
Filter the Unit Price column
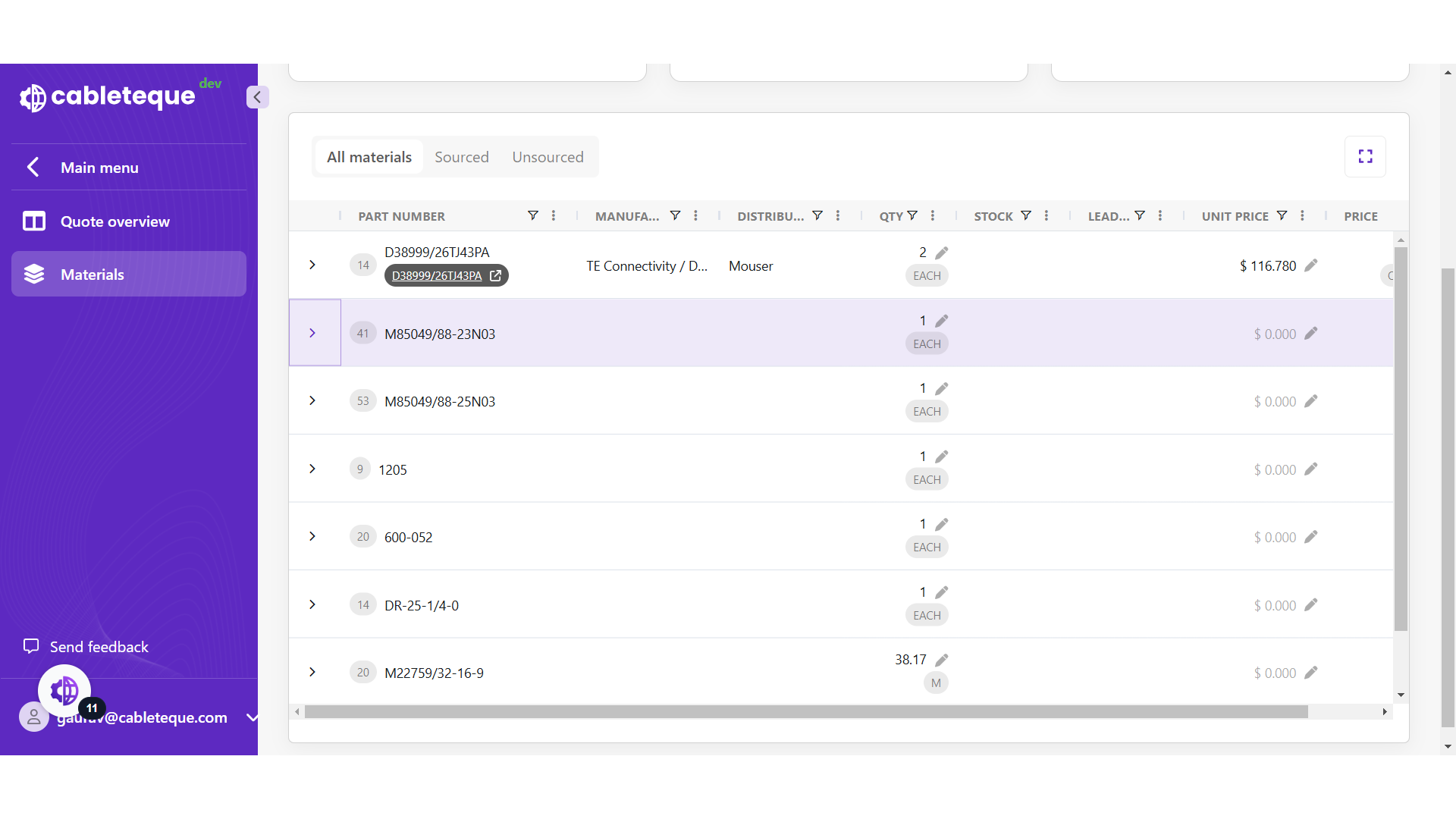pos(1282,216)
